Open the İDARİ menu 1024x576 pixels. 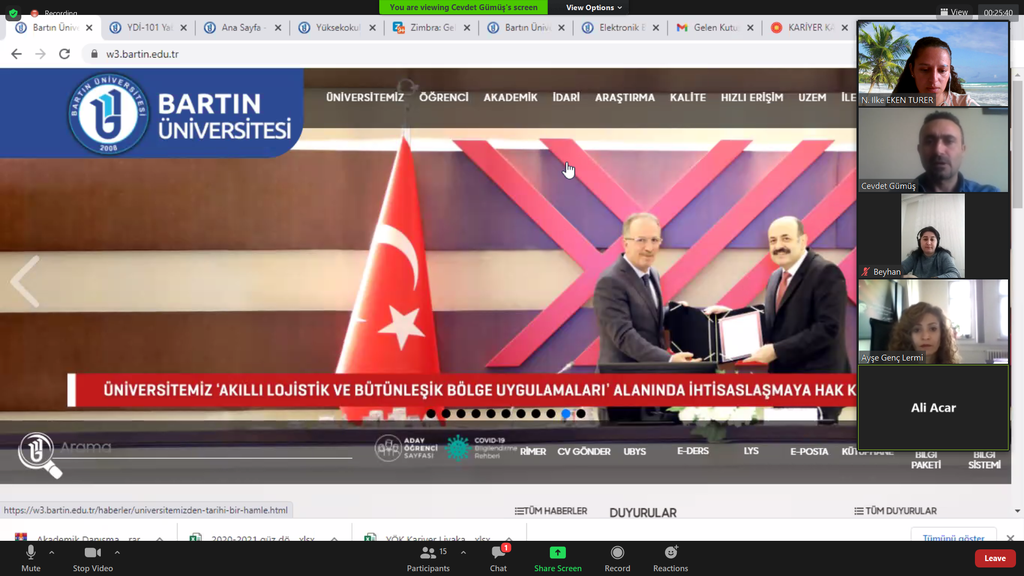(566, 97)
